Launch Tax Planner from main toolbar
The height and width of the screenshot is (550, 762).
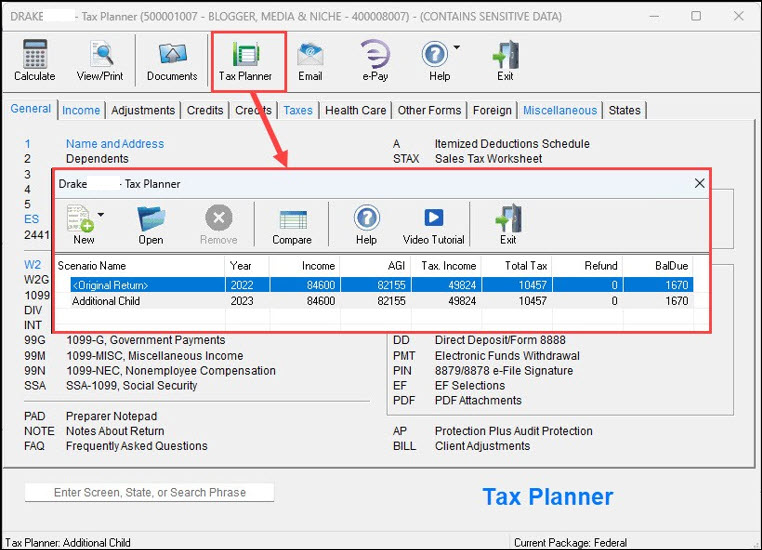pos(245,61)
